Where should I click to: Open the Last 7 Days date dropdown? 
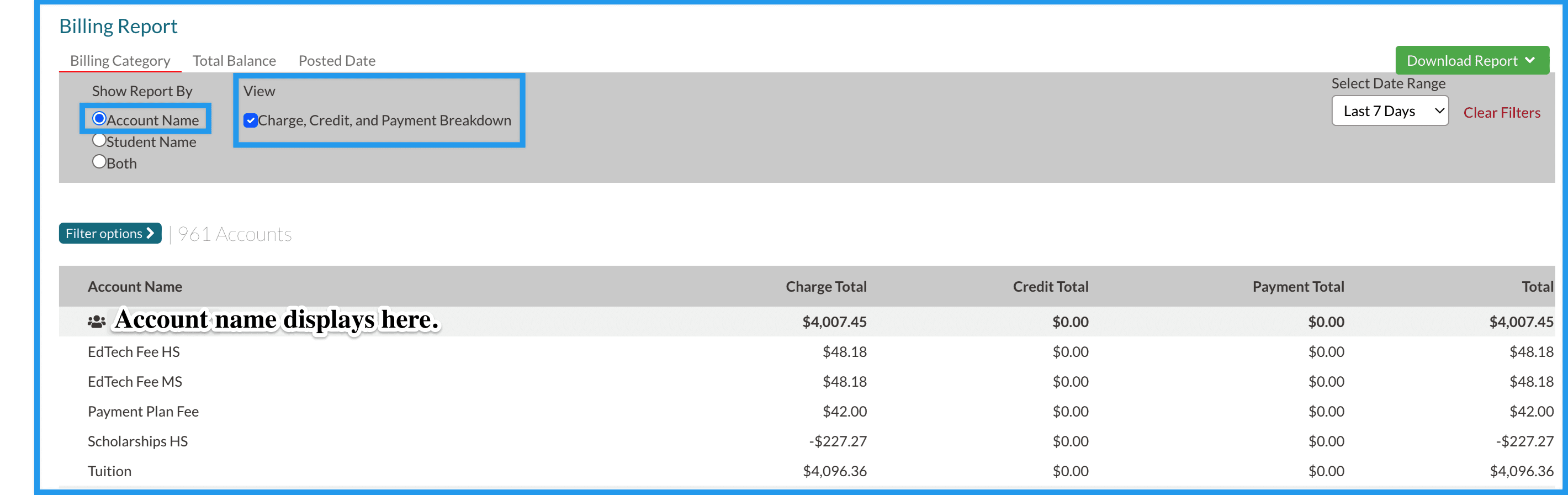pos(1390,111)
